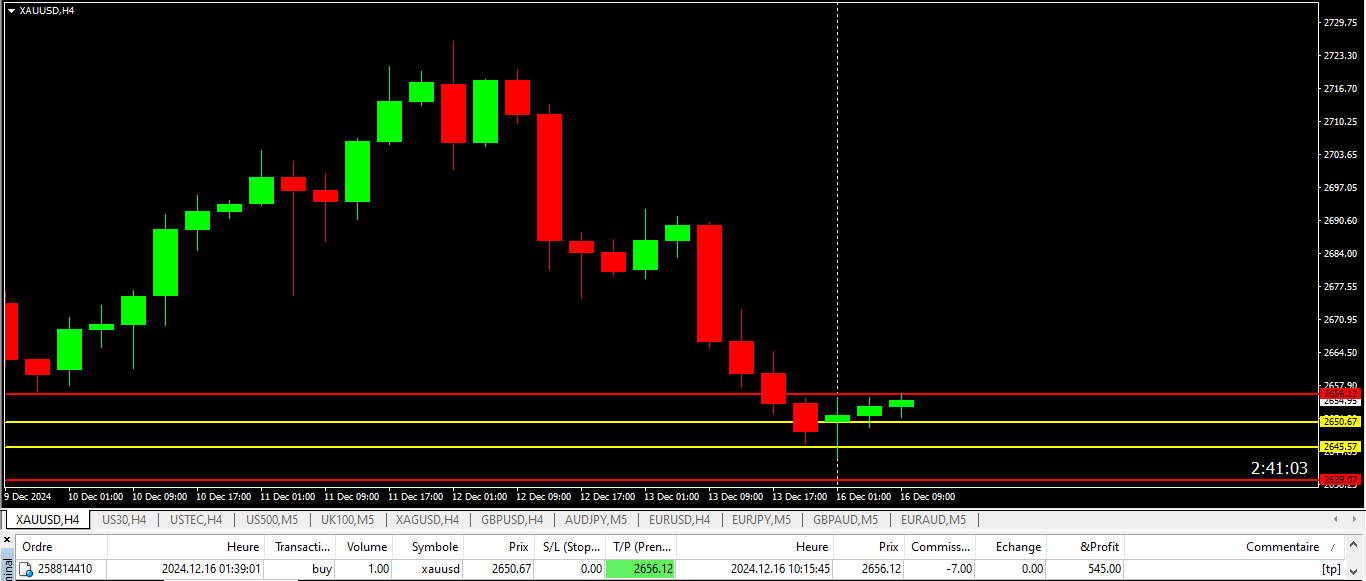Open the AUDJPY,M5 chart tab
This screenshot has height=581, width=1366.
pyautogui.click(x=596, y=520)
